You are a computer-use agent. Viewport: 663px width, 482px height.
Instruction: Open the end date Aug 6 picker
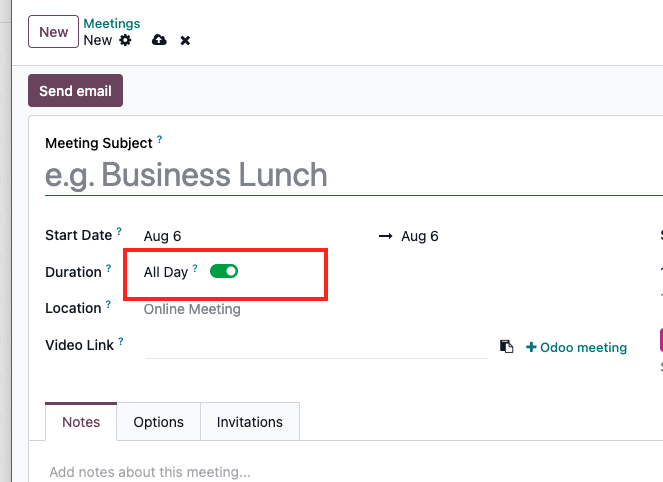pyautogui.click(x=420, y=236)
